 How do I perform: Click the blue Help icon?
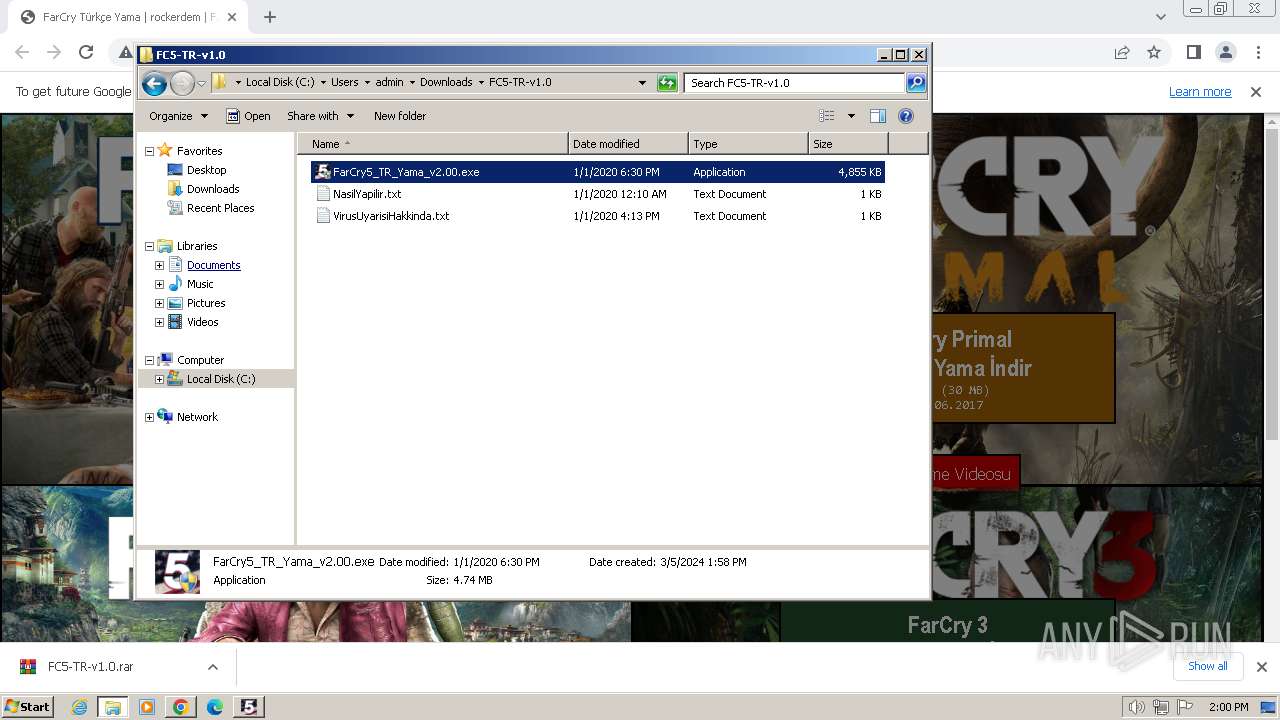click(x=906, y=116)
